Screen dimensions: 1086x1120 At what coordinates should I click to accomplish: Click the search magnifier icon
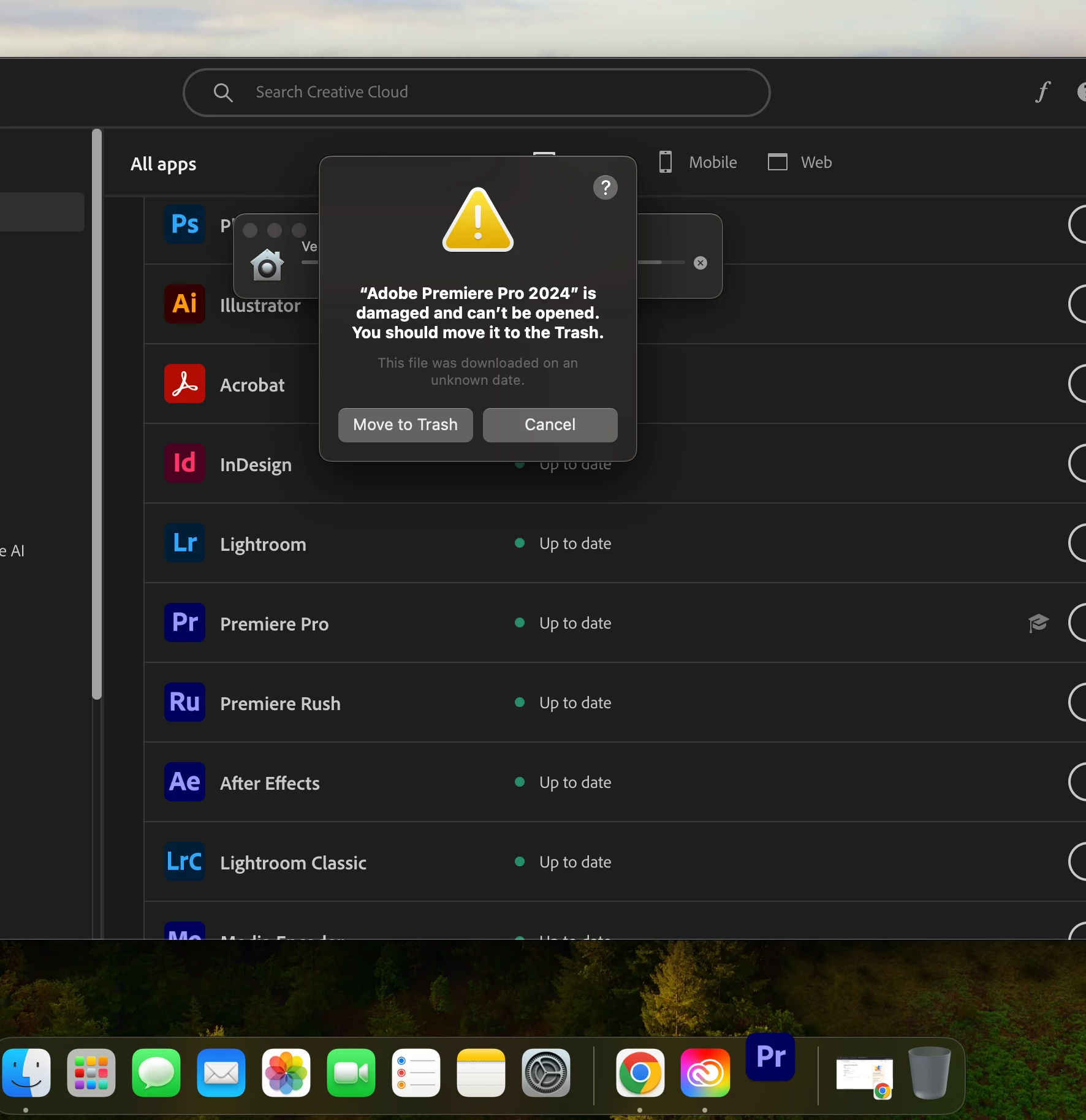point(223,93)
